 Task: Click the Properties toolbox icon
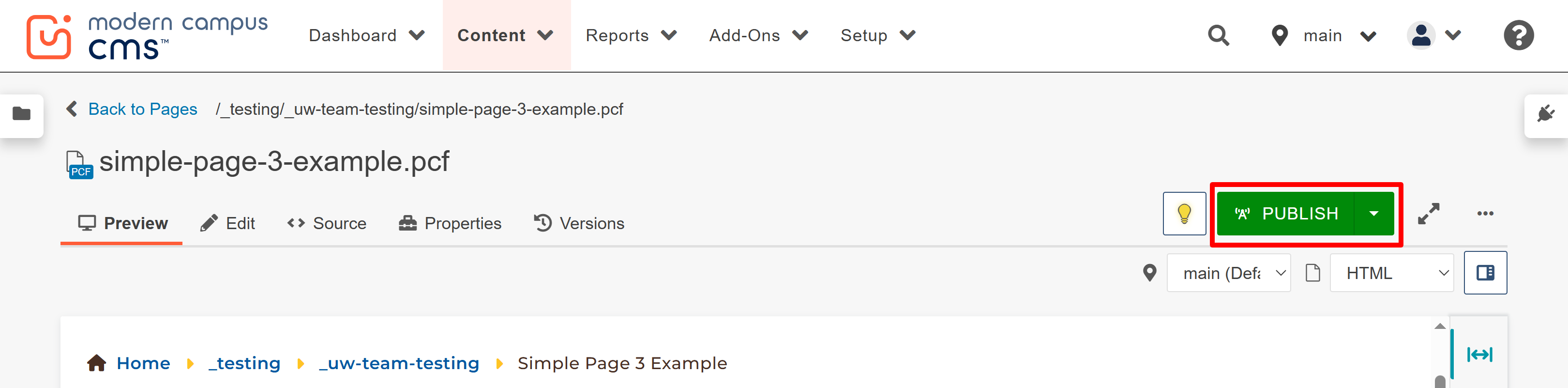pyautogui.click(x=407, y=223)
